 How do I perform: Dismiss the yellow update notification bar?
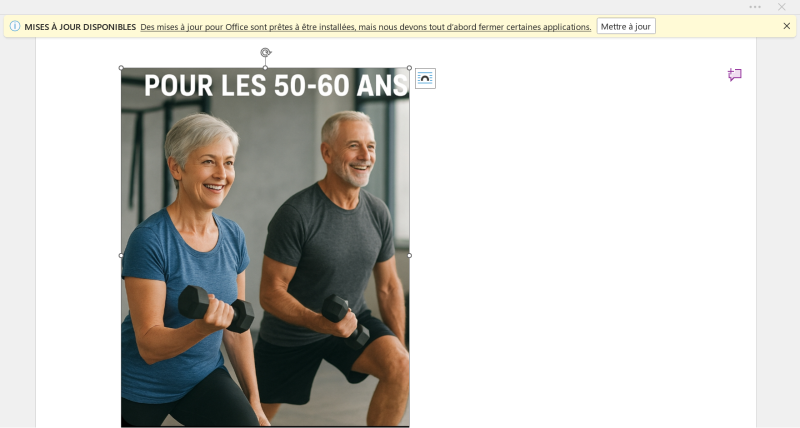coord(786,26)
